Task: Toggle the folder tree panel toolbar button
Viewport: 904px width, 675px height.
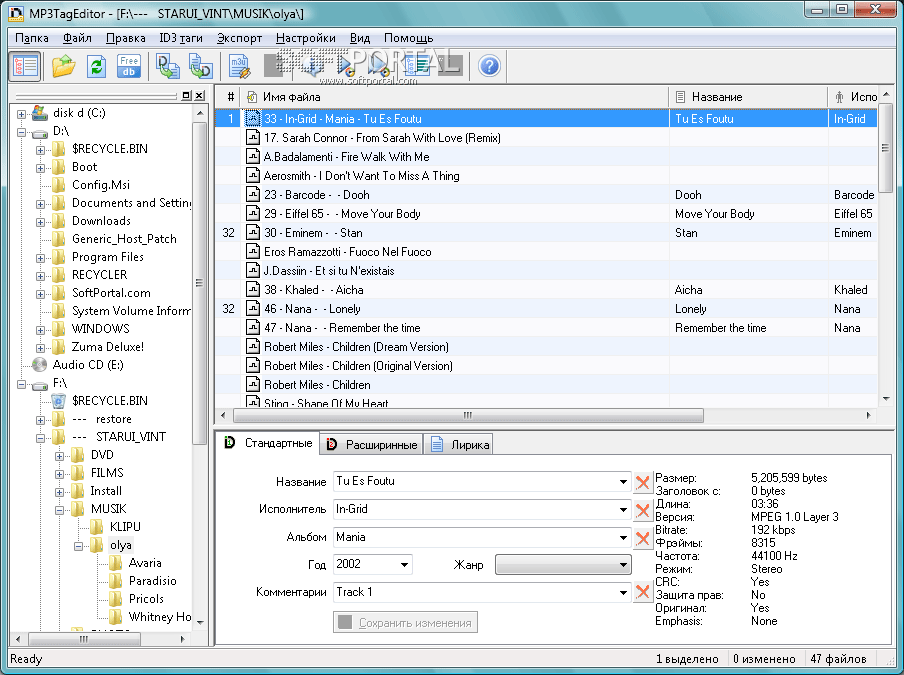Action: click(x=25, y=66)
